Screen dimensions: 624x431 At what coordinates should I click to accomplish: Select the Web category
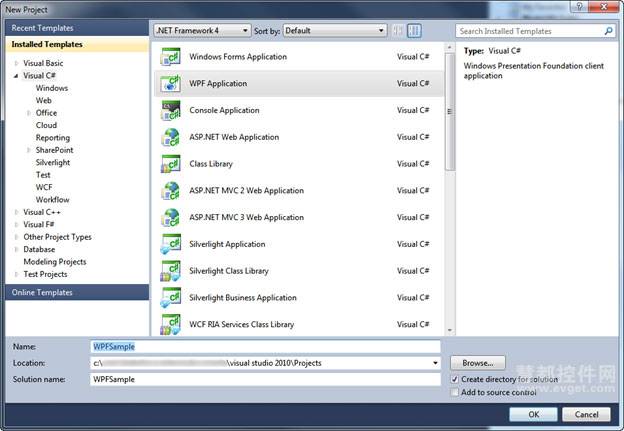coord(43,100)
